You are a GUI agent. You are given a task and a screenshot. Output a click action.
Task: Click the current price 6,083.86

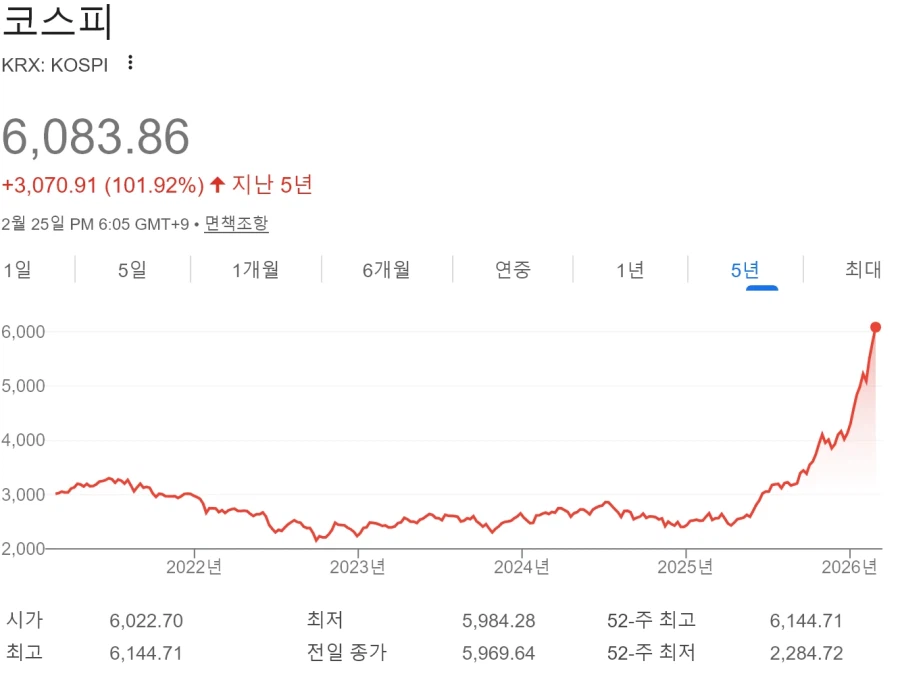pyautogui.click(x=95, y=137)
